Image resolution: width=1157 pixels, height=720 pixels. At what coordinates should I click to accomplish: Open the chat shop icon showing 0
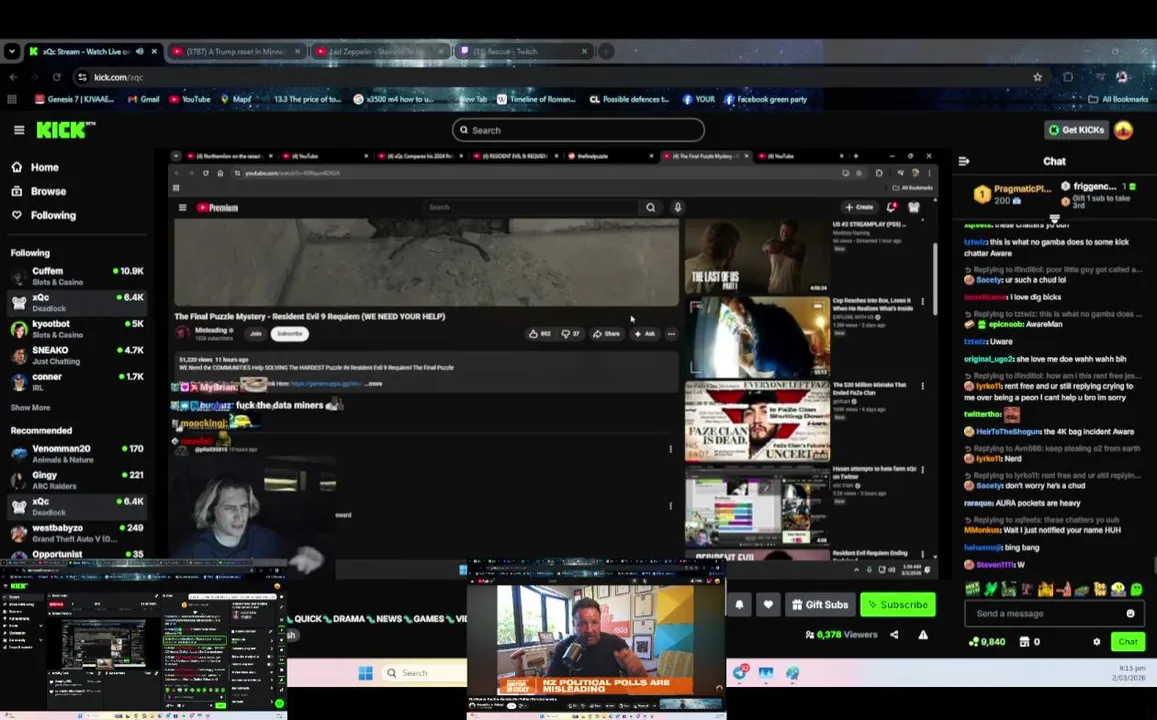pos(1029,642)
